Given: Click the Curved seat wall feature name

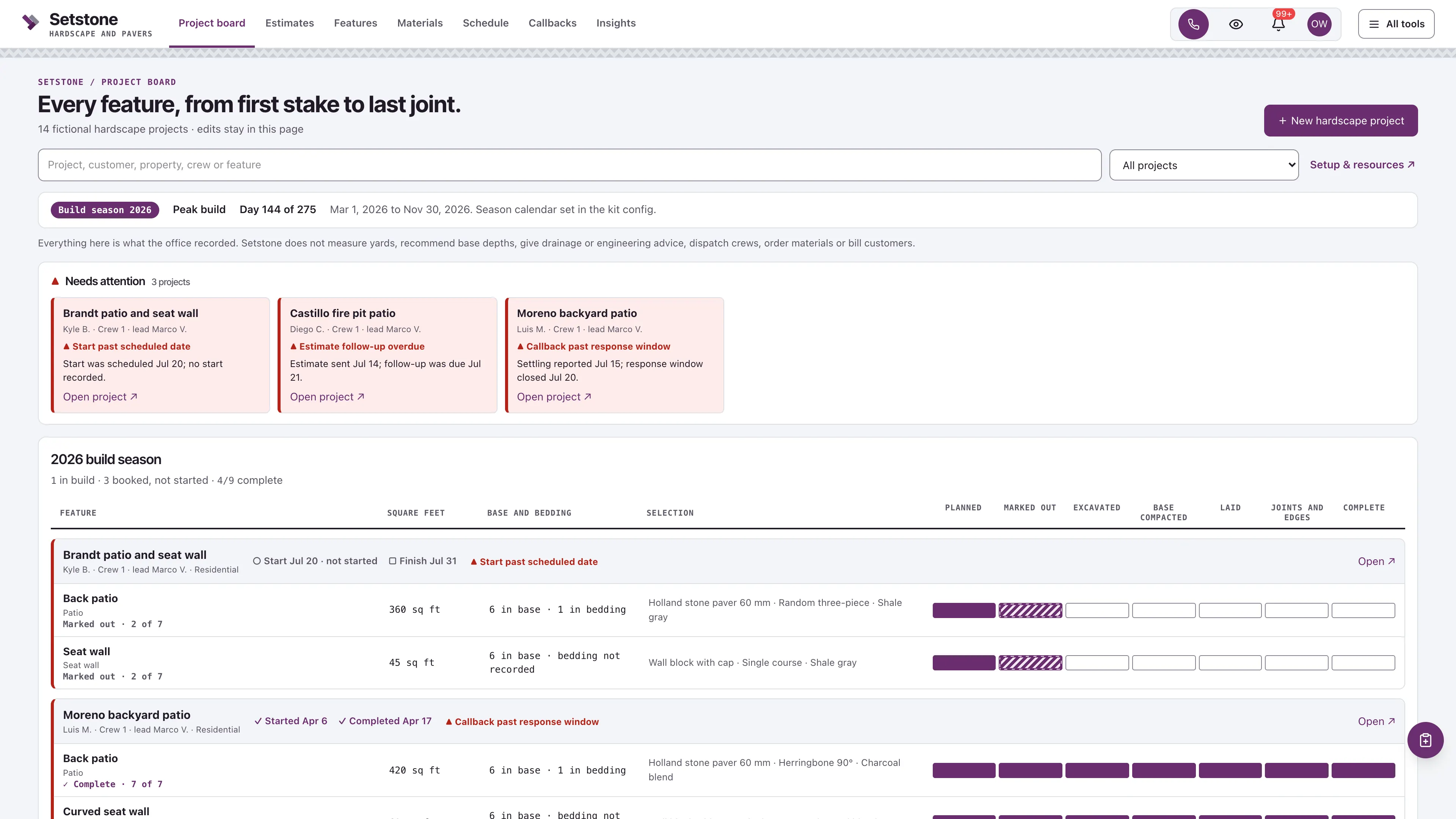Looking at the screenshot, I should coord(106,812).
